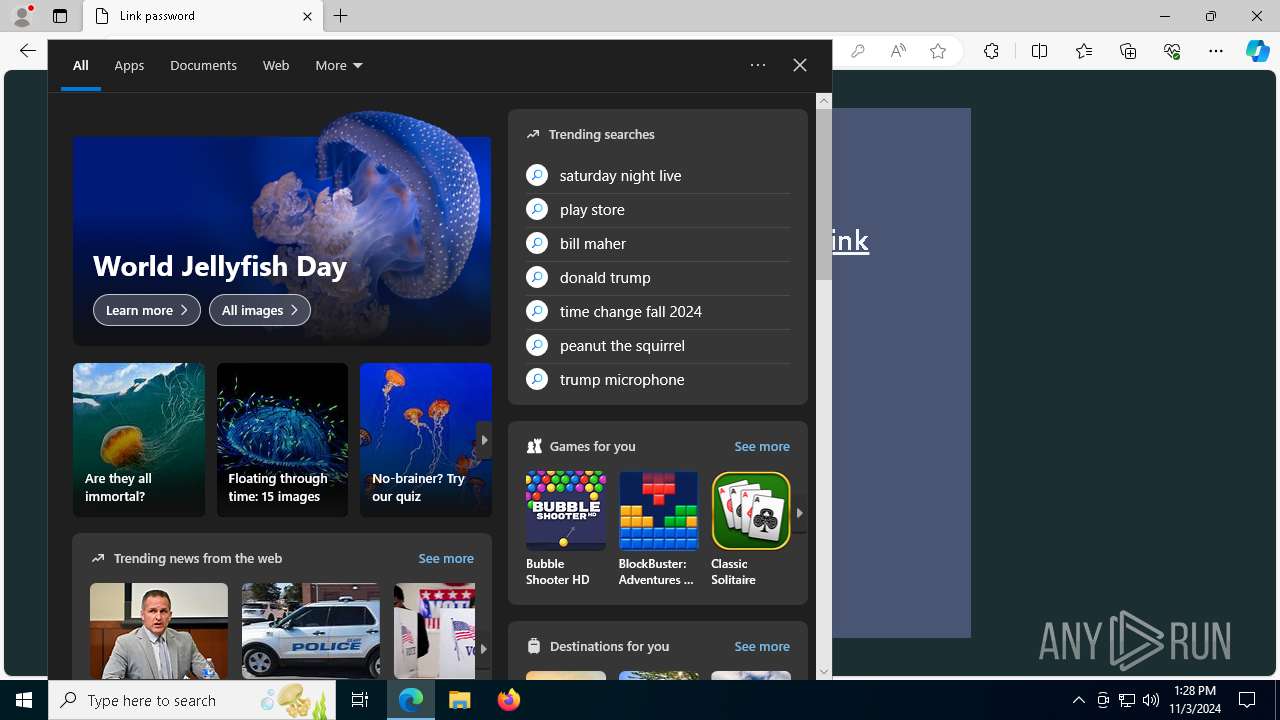Image resolution: width=1280 pixels, height=720 pixels.
Task: Click the search panel scrollbar up arrow
Action: click(x=824, y=100)
